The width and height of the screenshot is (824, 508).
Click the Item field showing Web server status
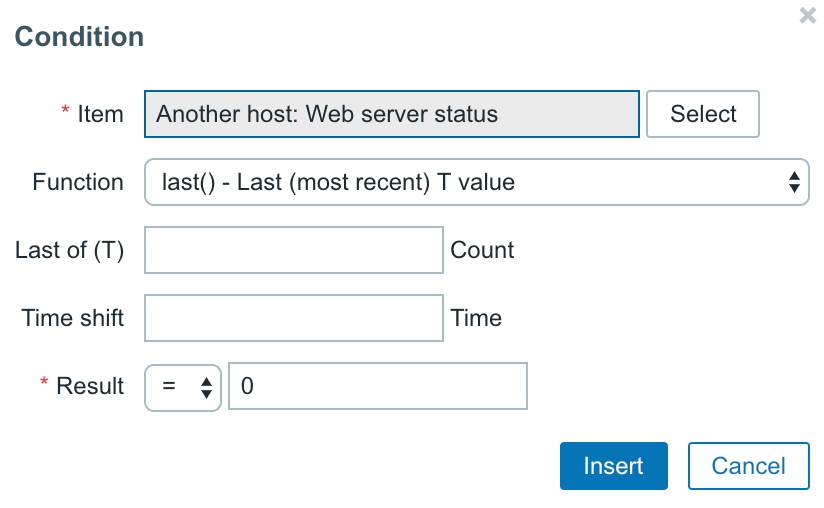point(392,114)
